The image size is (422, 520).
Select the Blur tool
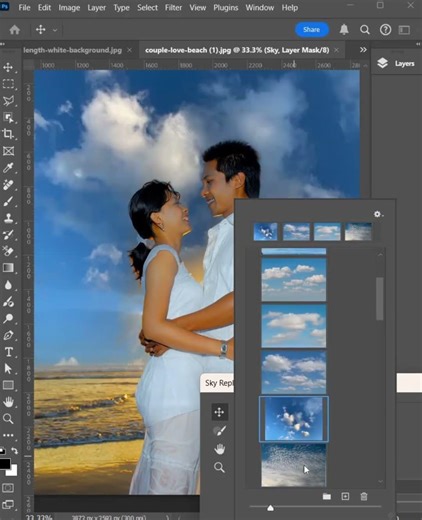(8, 285)
